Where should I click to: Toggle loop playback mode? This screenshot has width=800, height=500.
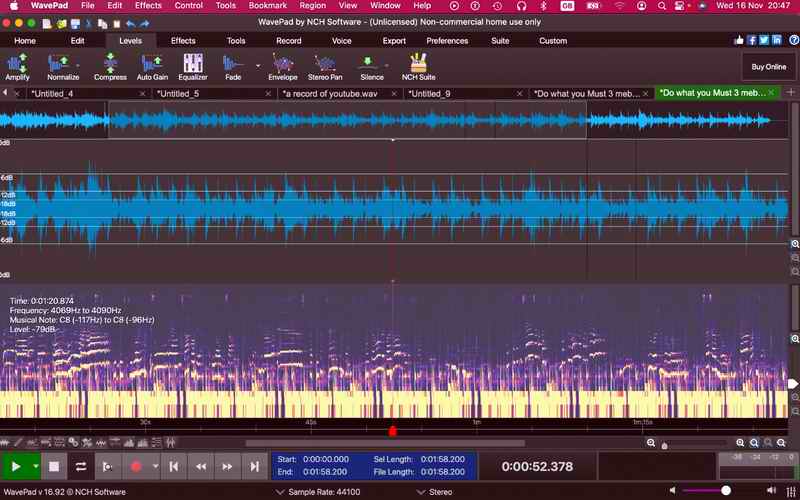[81, 466]
